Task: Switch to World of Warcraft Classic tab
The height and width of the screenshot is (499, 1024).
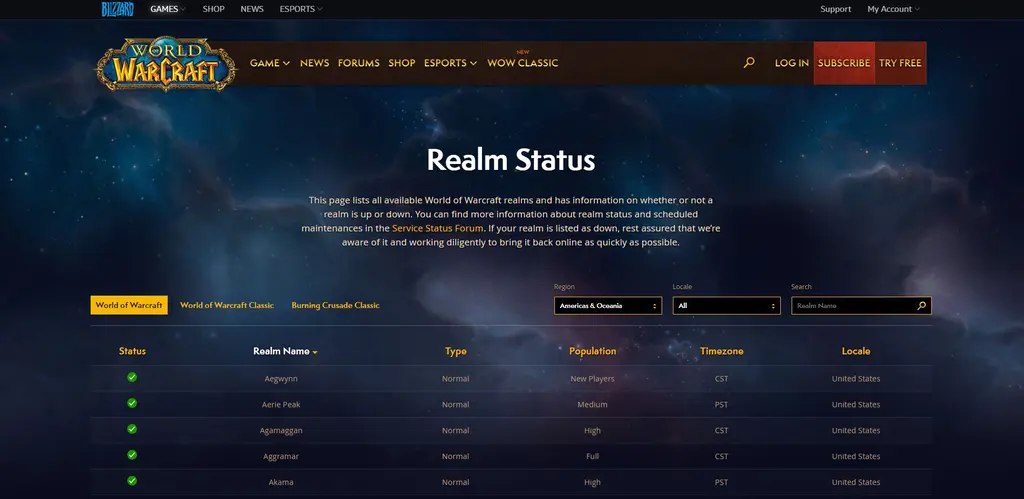Action: pyautogui.click(x=227, y=305)
